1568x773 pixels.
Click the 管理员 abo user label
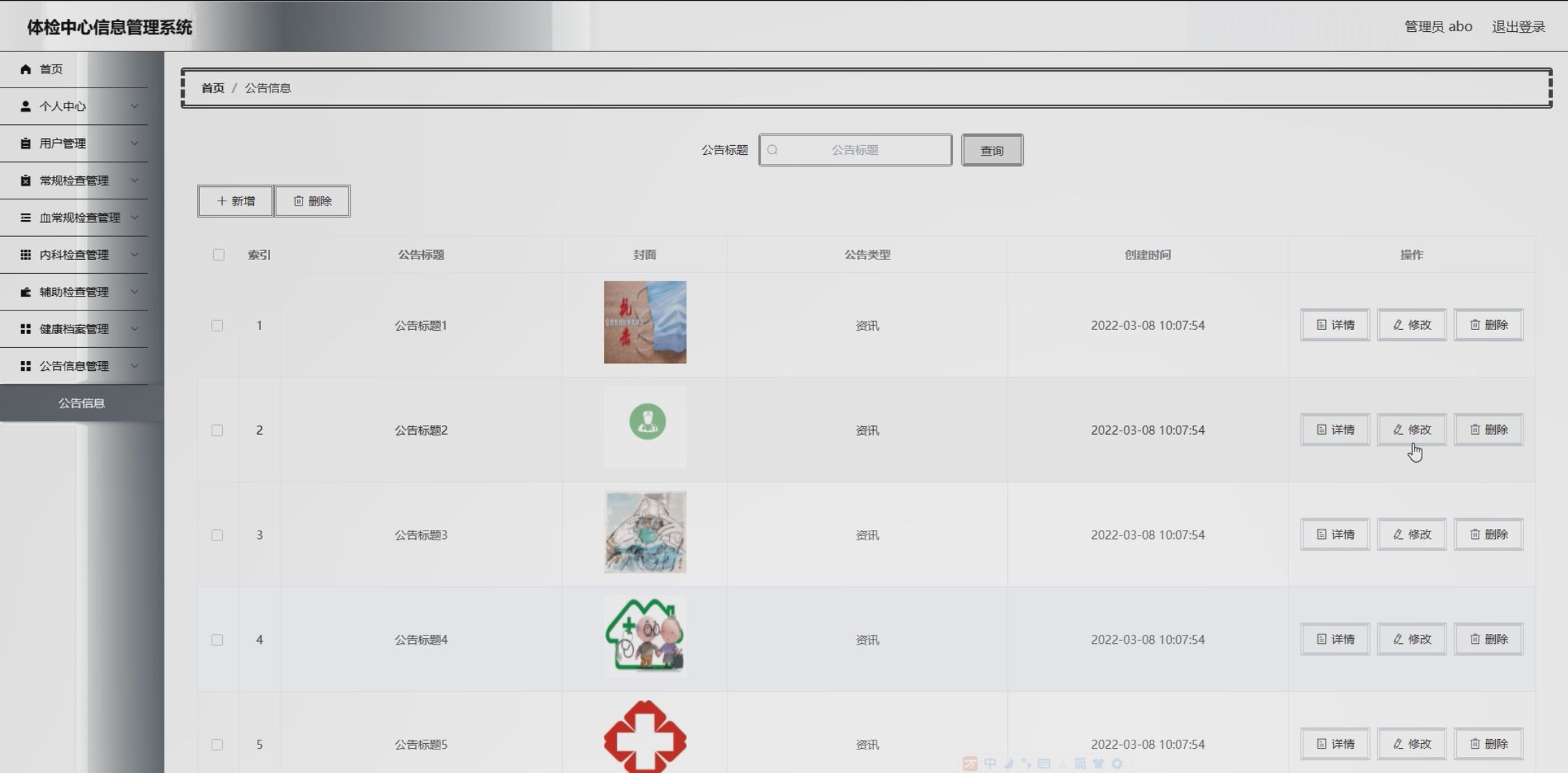[1438, 26]
